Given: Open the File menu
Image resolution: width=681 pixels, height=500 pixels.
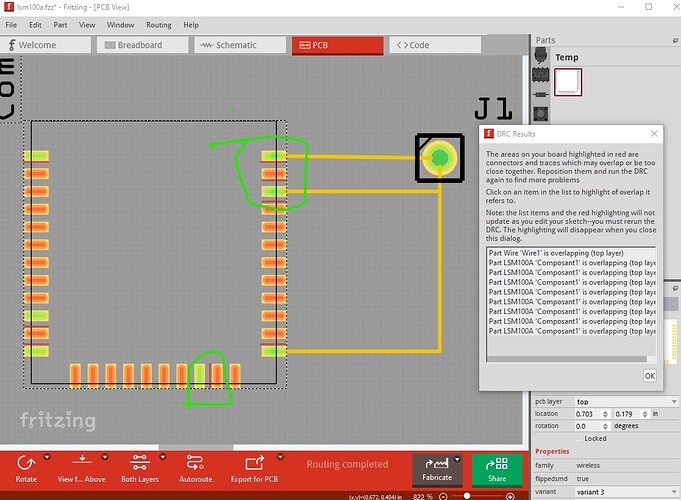Looking at the screenshot, I should tap(11, 25).
